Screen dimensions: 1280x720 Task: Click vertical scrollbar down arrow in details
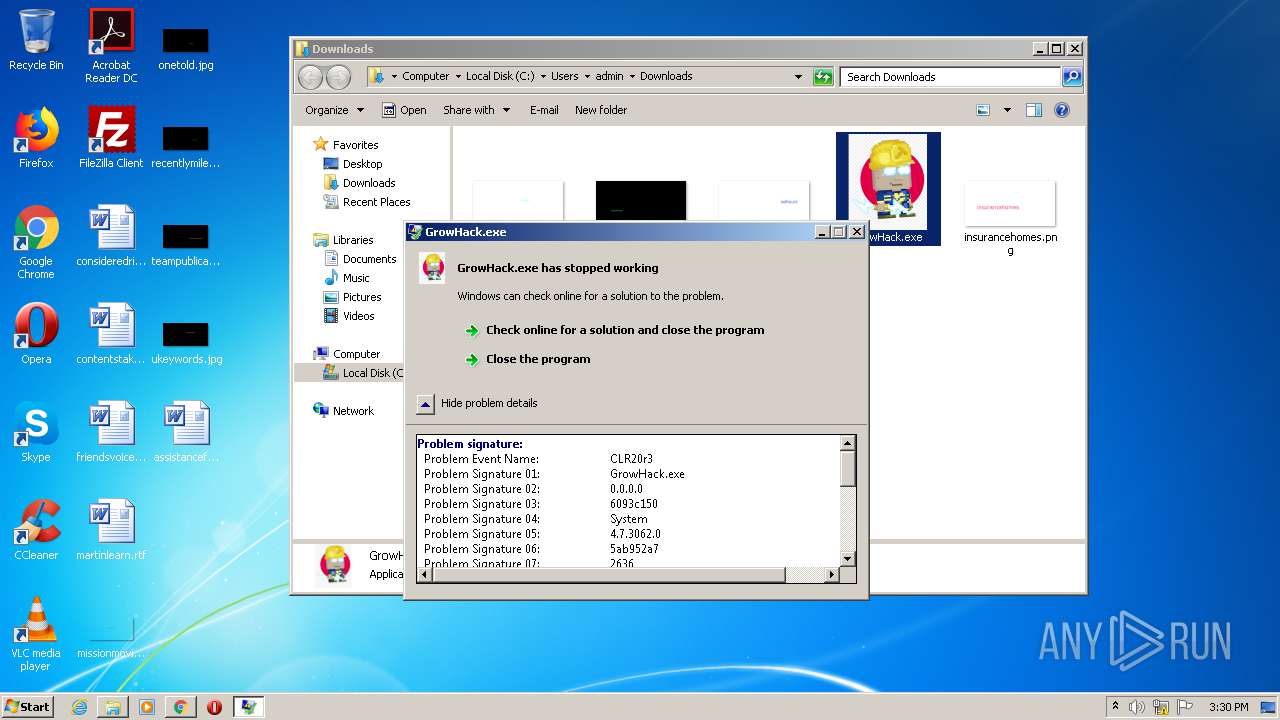[x=847, y=559]
